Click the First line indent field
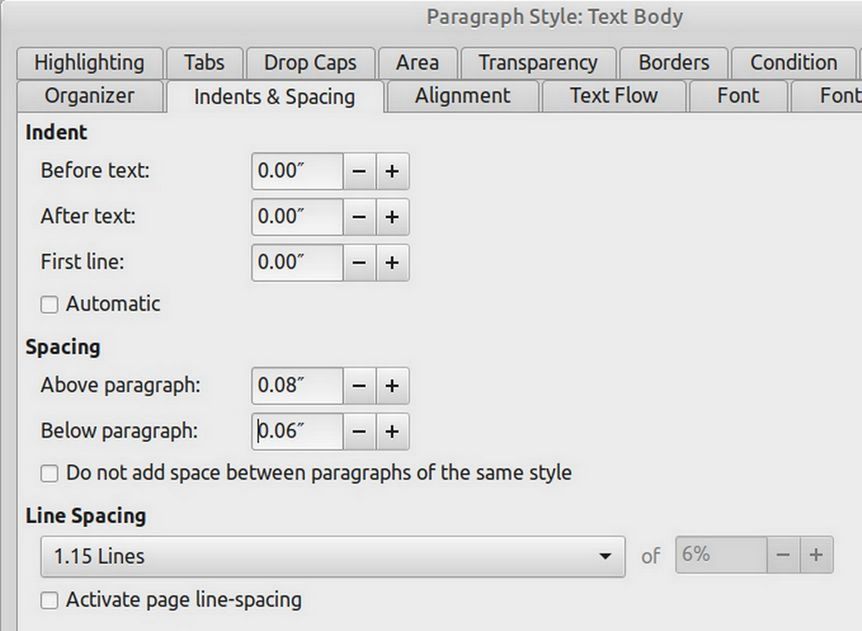Viewport: 862px width, 631px height. click(x=297, y=263)
